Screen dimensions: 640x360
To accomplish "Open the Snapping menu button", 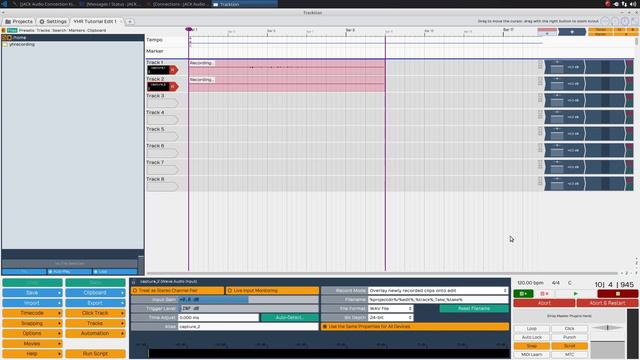I will click(32, 323).
